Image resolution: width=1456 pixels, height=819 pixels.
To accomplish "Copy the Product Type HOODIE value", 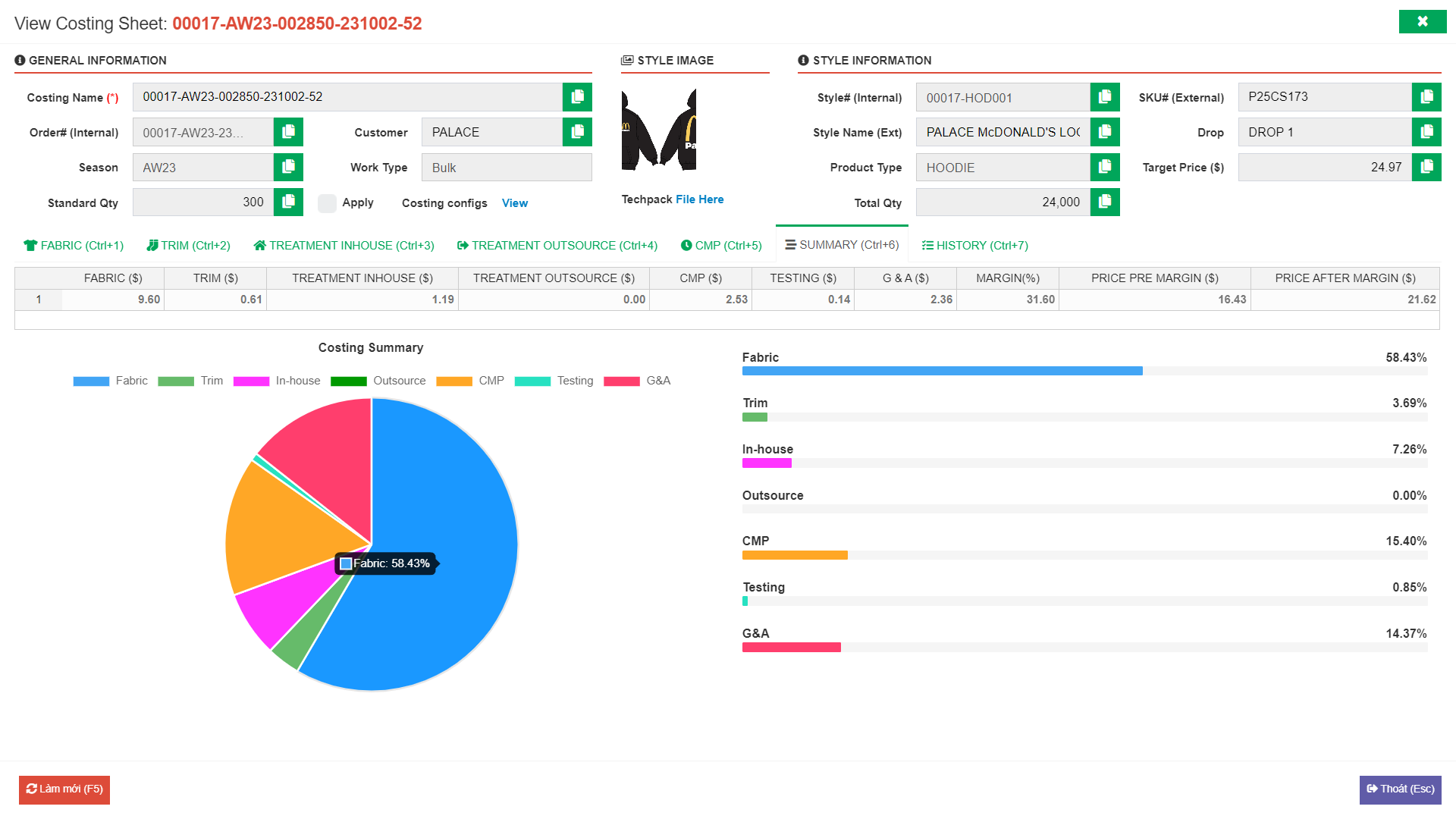I will tap(1105, 167).
